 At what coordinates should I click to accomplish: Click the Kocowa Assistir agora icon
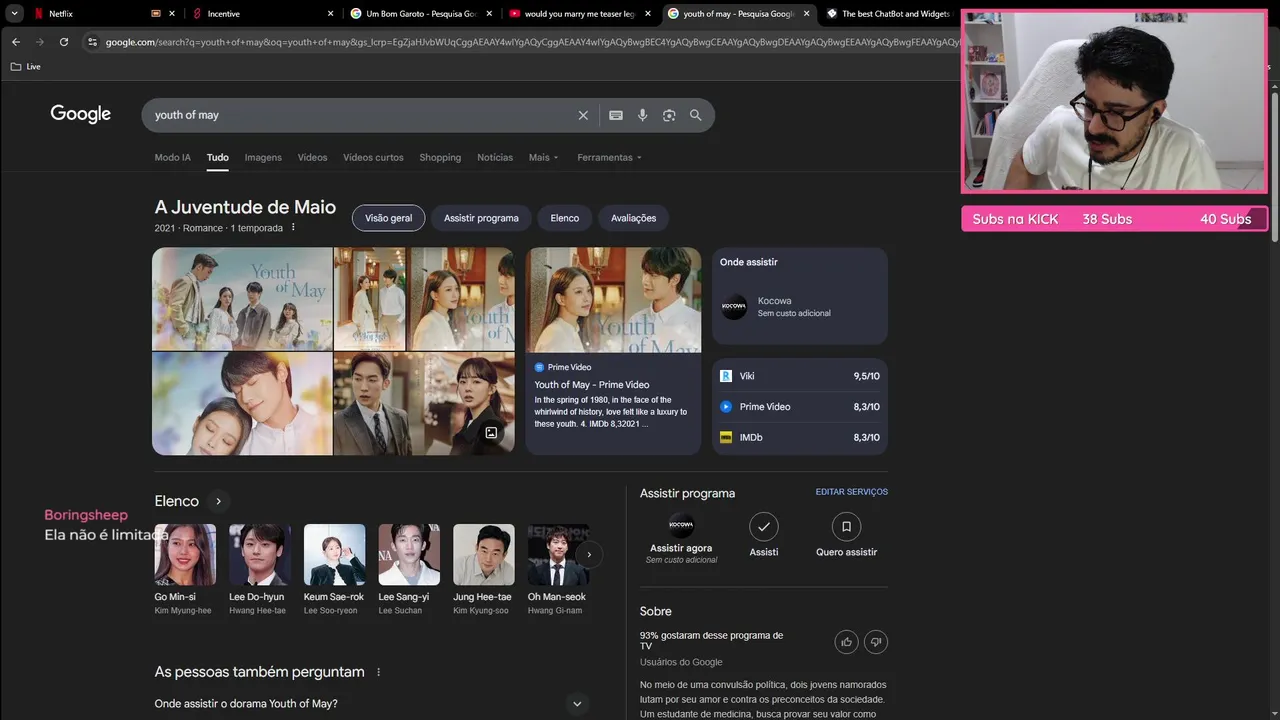click(x=681, y=526)
